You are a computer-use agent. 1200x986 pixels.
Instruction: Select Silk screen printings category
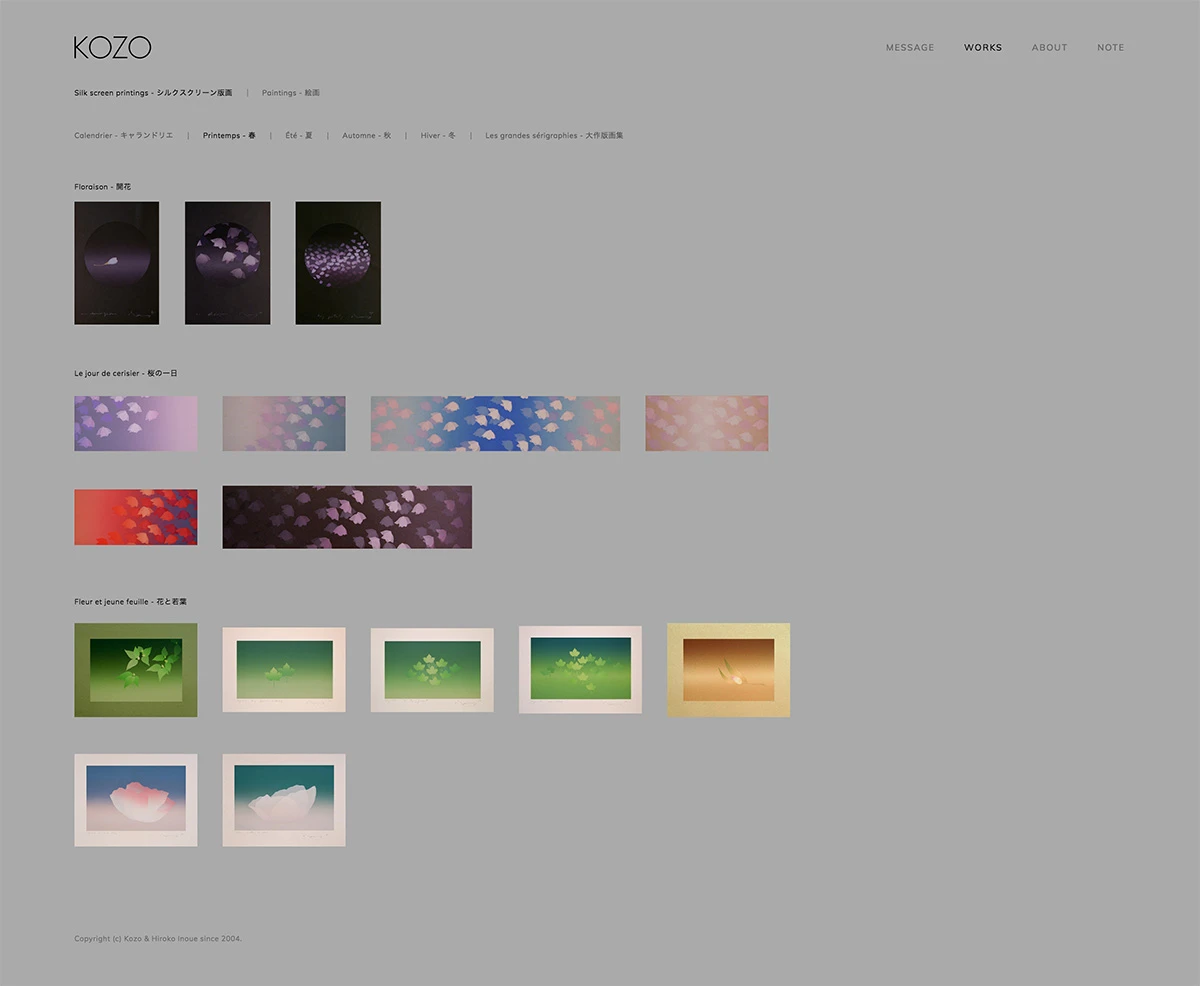pyautogui.click(x=153, y=93)
